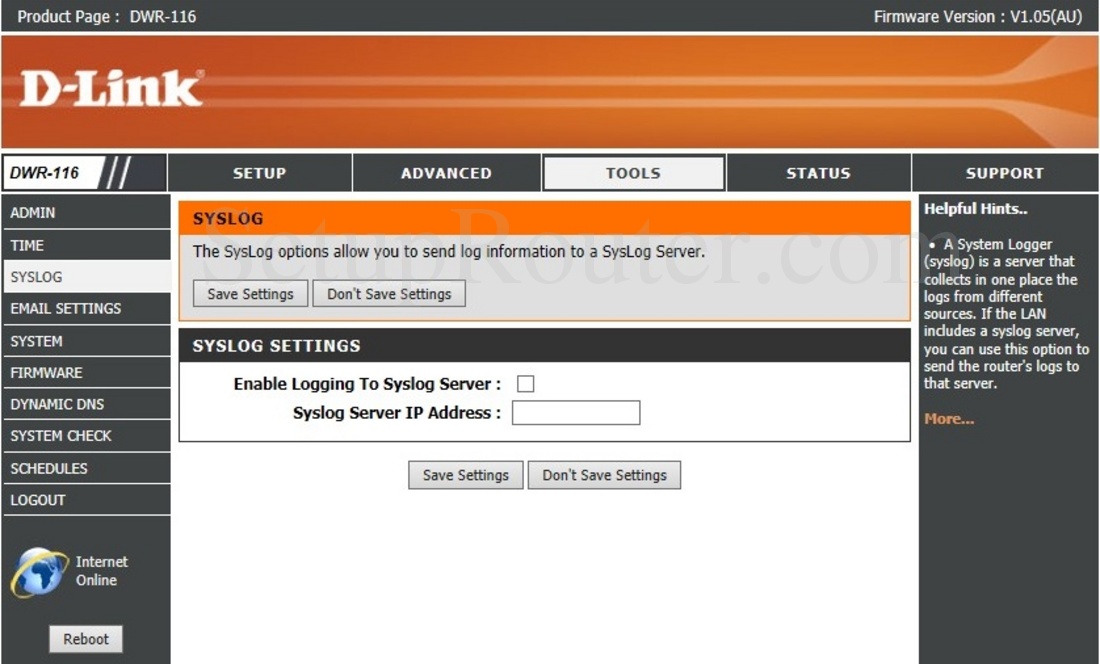Open the SETUP tab
This screenshot has height=664, width=1100.
260,173
